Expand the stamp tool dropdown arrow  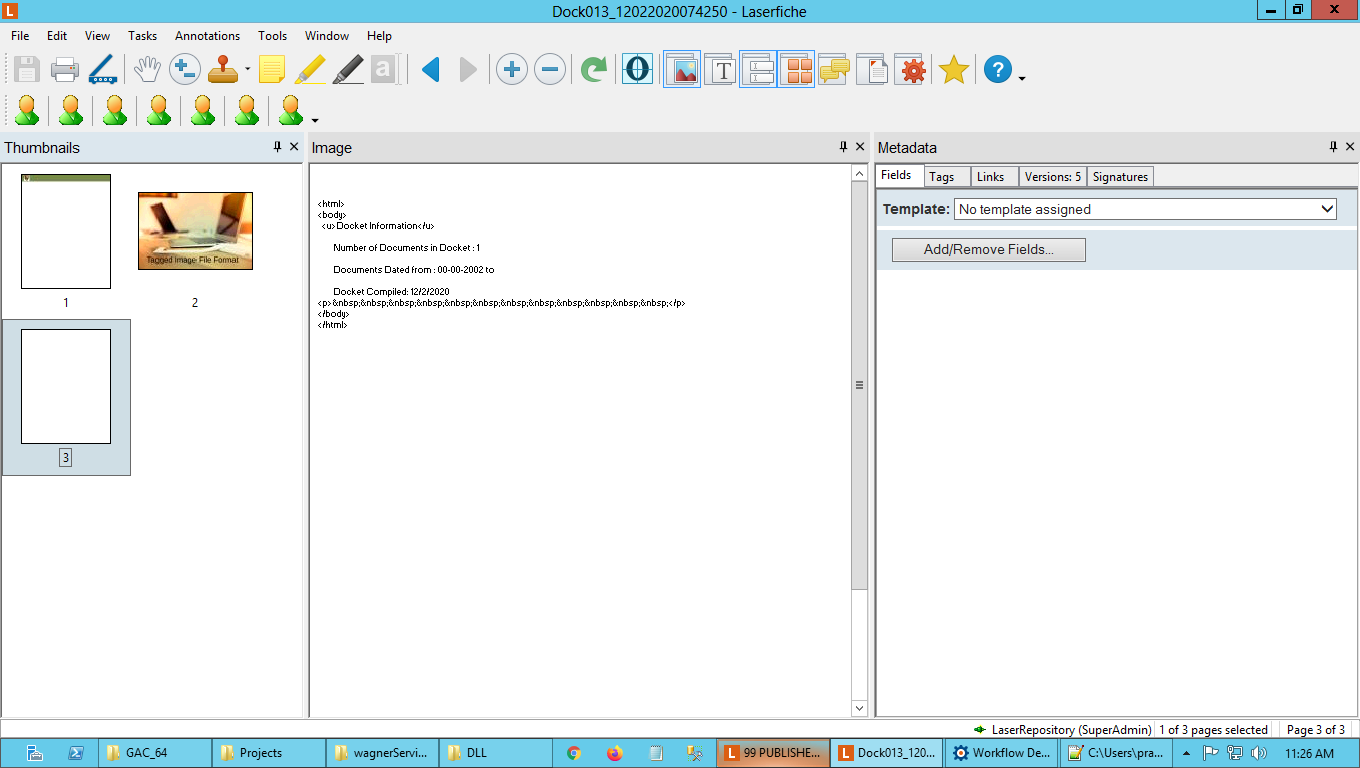247,71
